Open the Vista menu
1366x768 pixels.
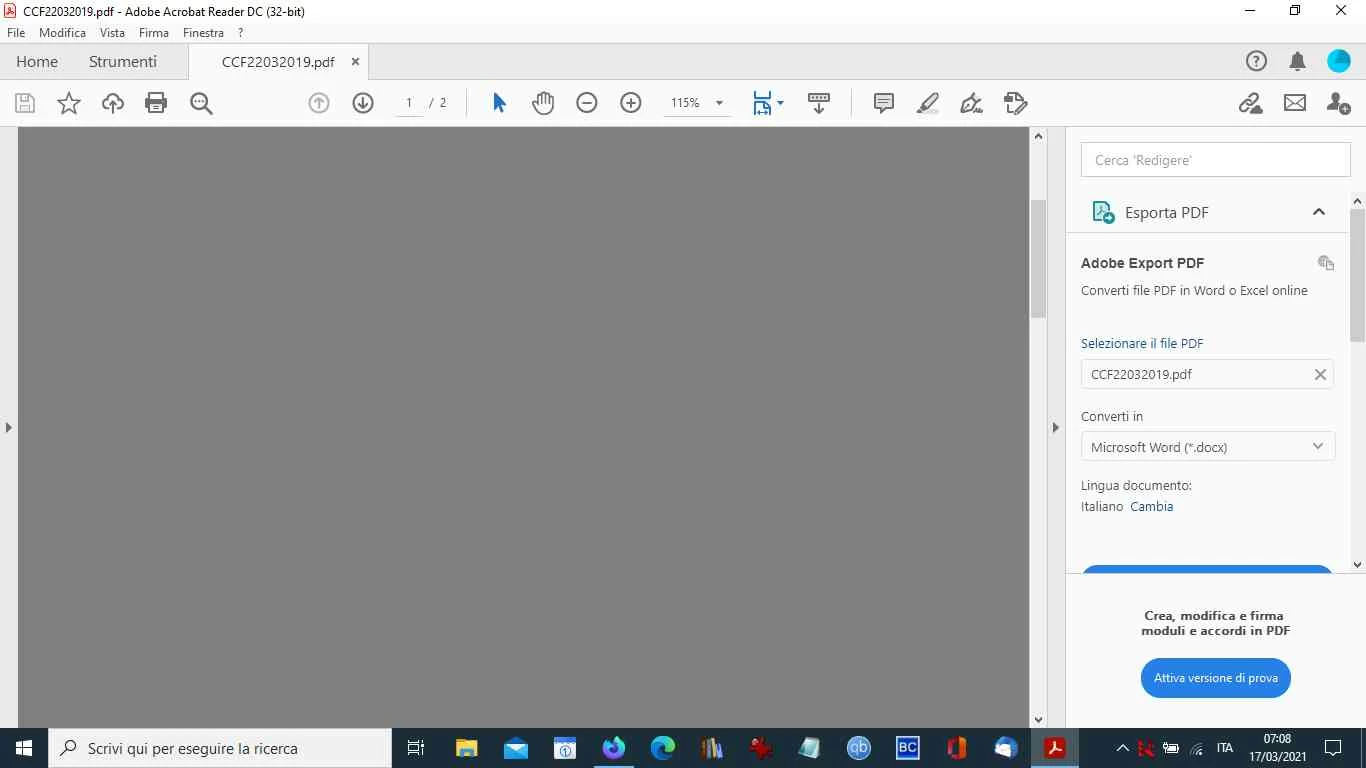coord(112,33)
